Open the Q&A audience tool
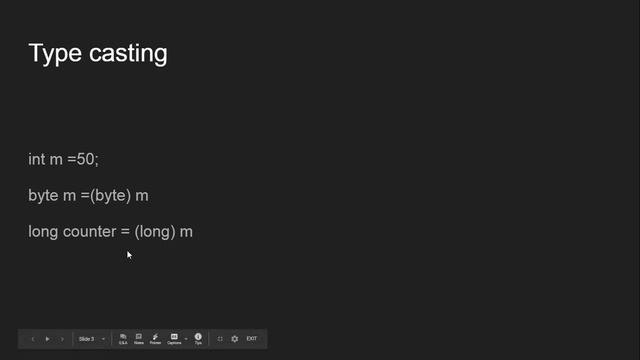The image size is (640, 360). pyautogui.click(x=123, y=339)
